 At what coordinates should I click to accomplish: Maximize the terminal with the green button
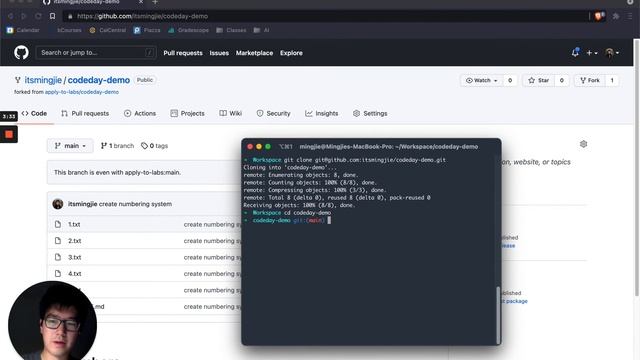(268, 147)
